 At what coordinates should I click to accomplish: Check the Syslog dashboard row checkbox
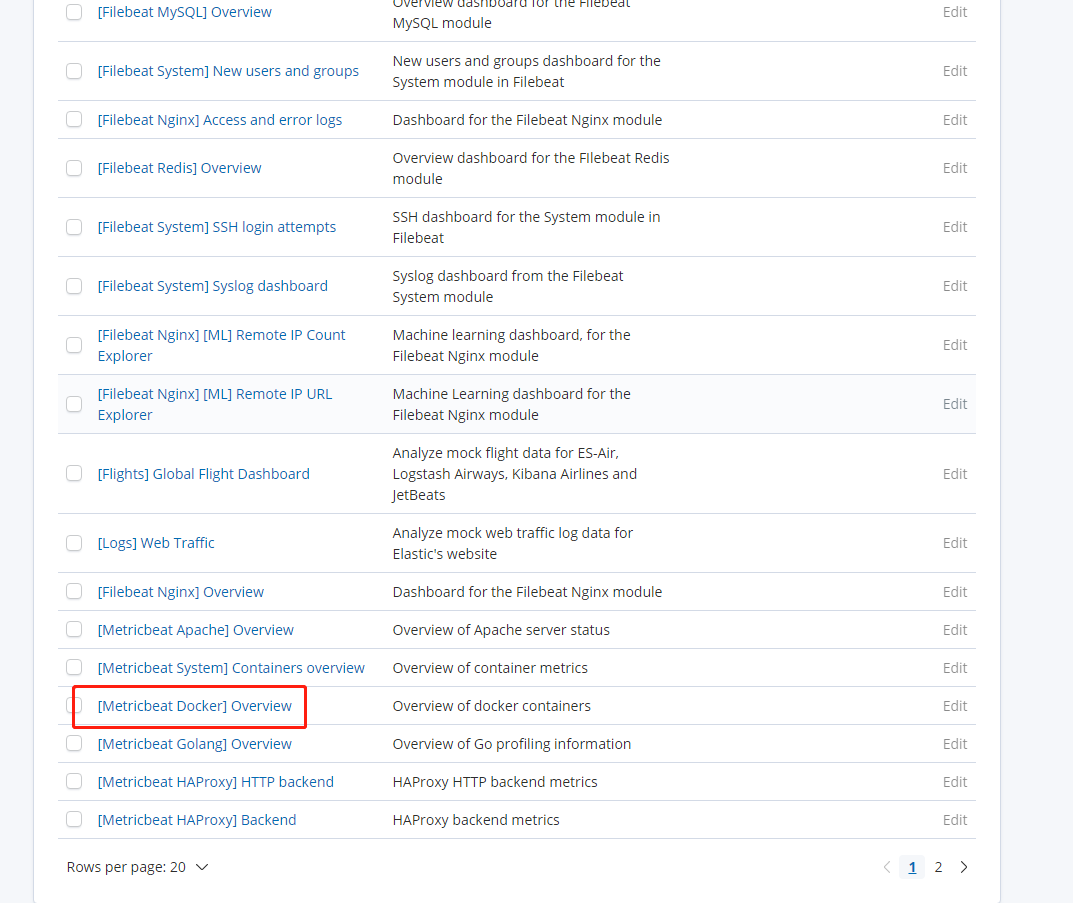coord(74,286)
